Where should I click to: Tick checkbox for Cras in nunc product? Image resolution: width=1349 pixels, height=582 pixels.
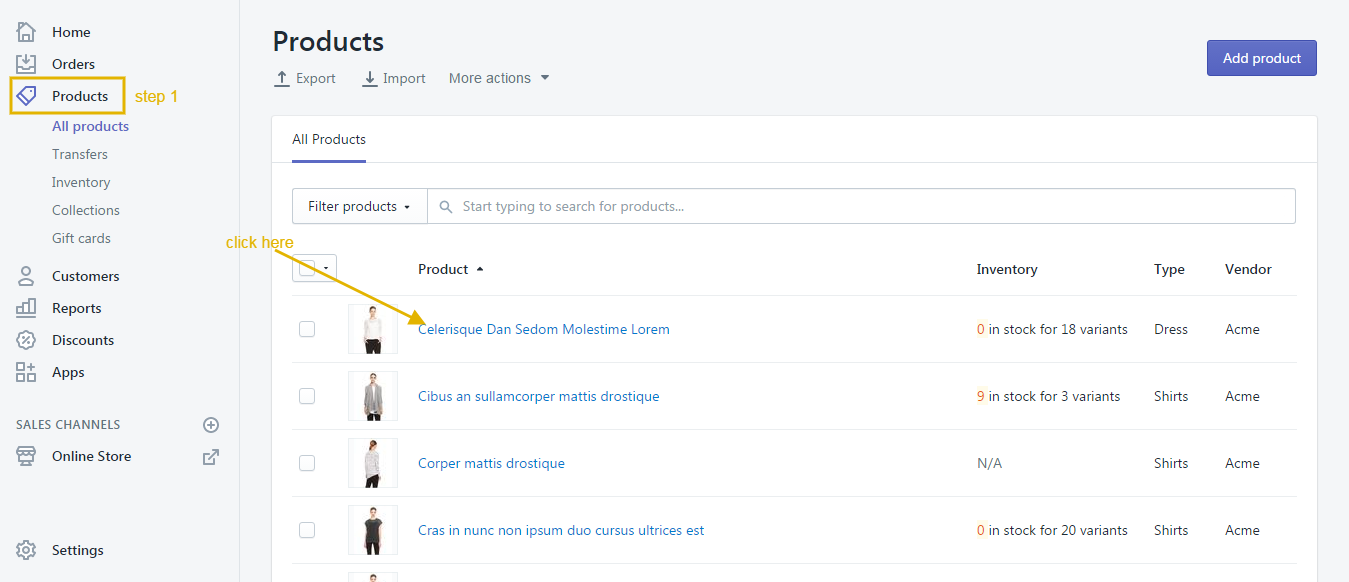tap(307, 530)
